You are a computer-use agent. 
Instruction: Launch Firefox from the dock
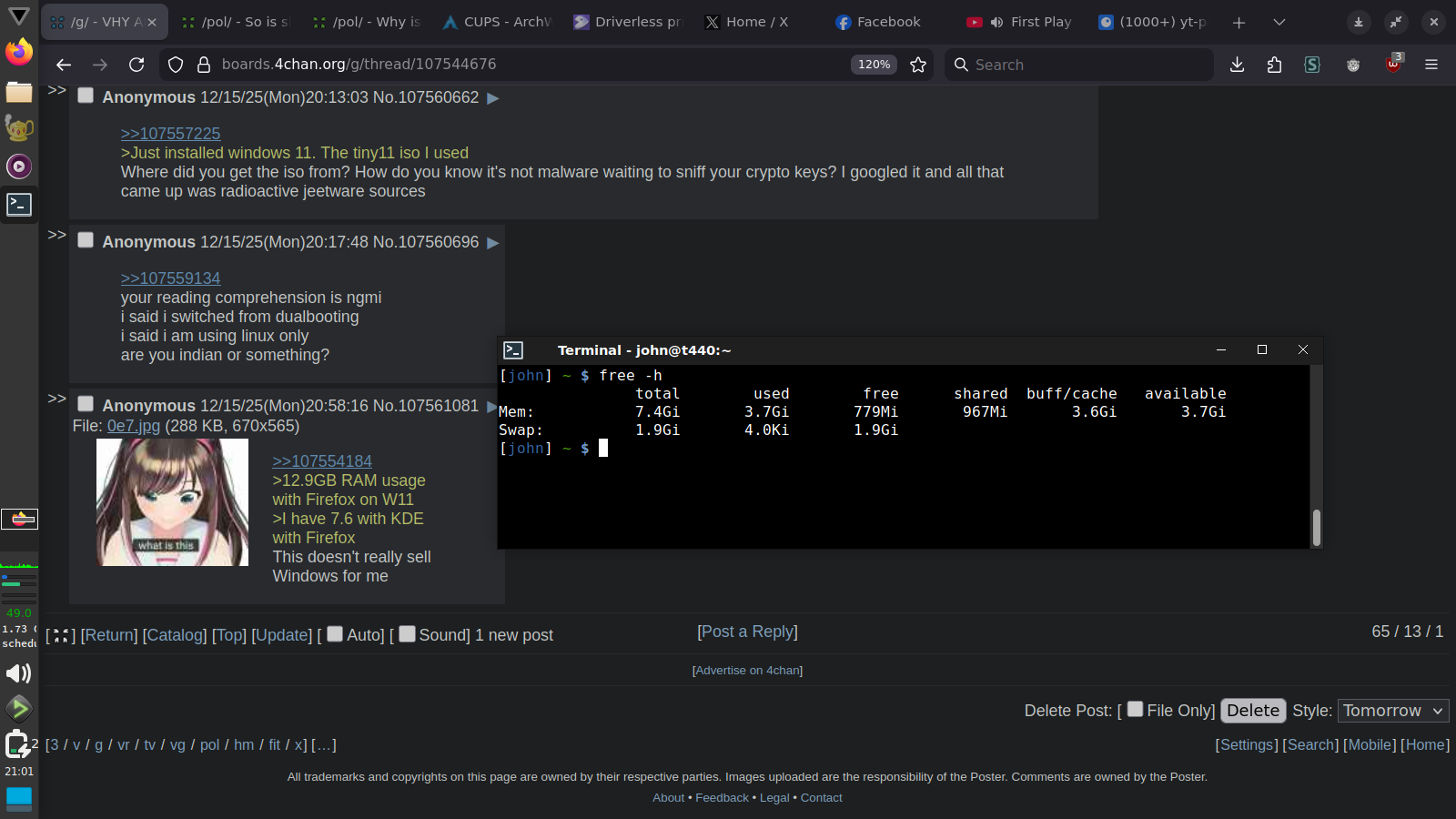(19, 53)
